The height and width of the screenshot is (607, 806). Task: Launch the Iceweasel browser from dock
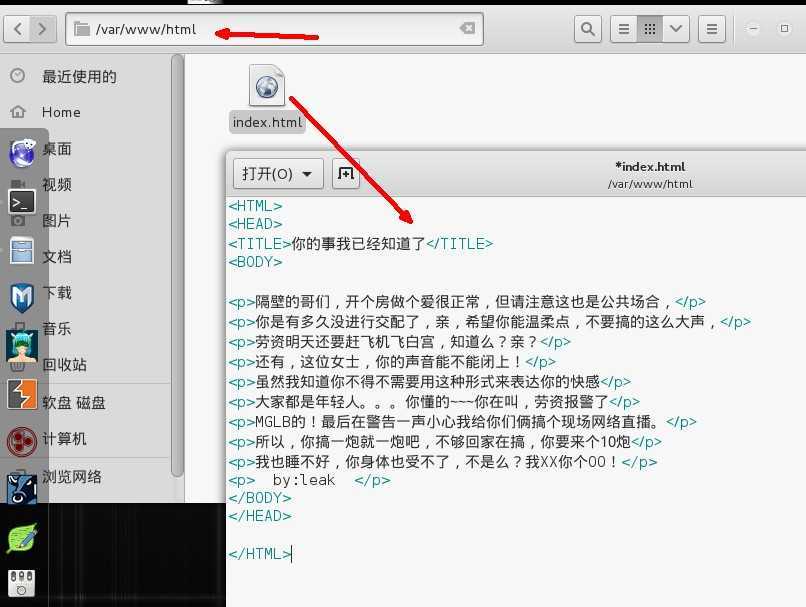pyautogui.click(x=22, y=153)
